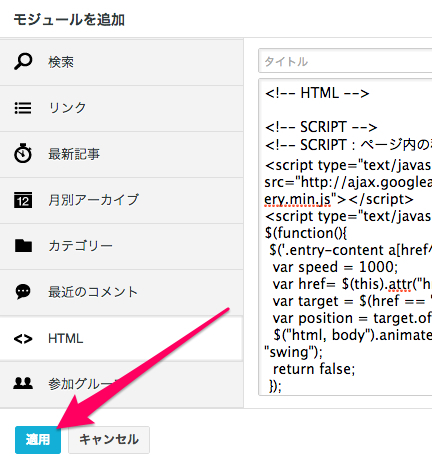Select the リンク module
The width and height of the screenshot is (432, 463).
pos(121,109)
